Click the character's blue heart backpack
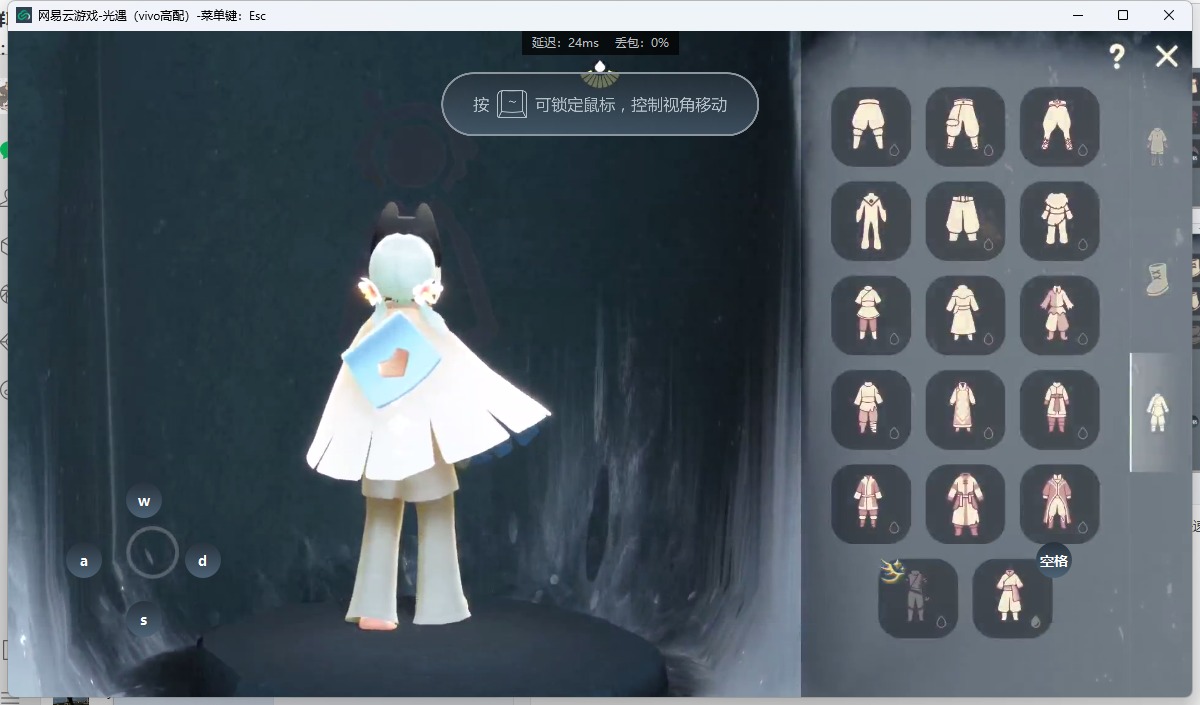1200x705 pixels. [x=389, y=361]
